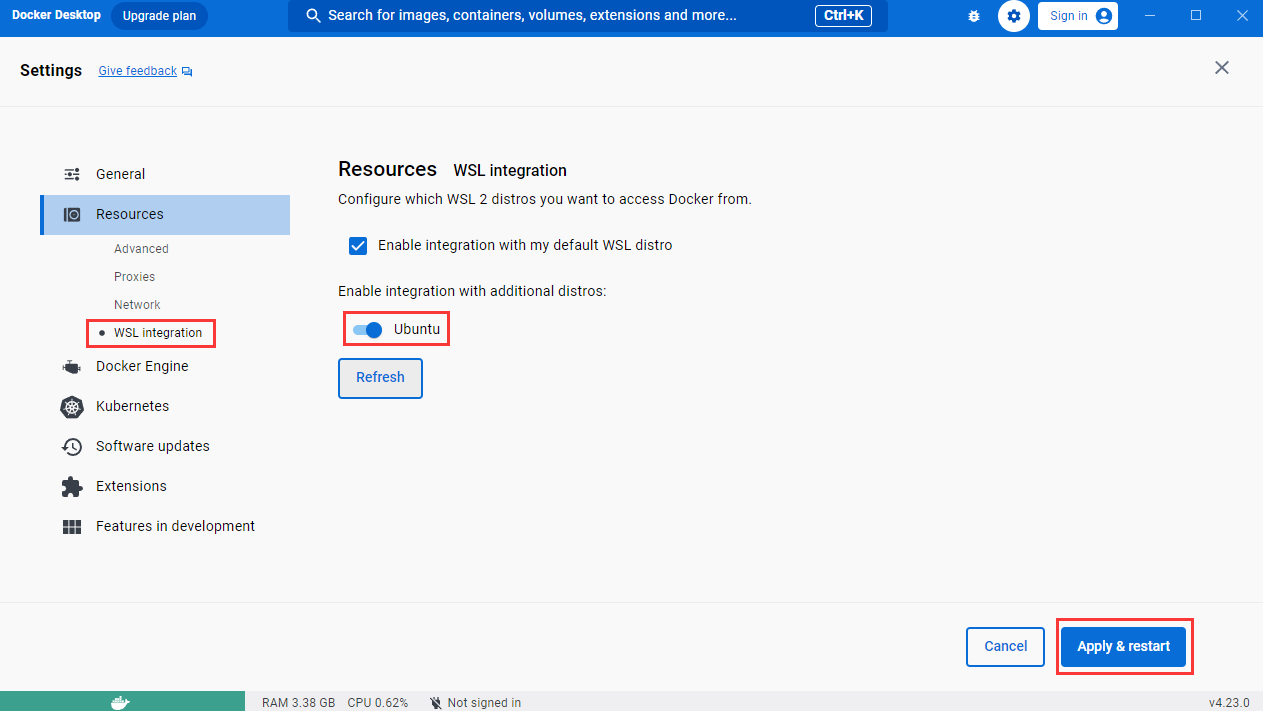The width and height of the screenshot is (1263, 711).
Task: Click the Extensions puzzle icon
Action: point(72,486)
